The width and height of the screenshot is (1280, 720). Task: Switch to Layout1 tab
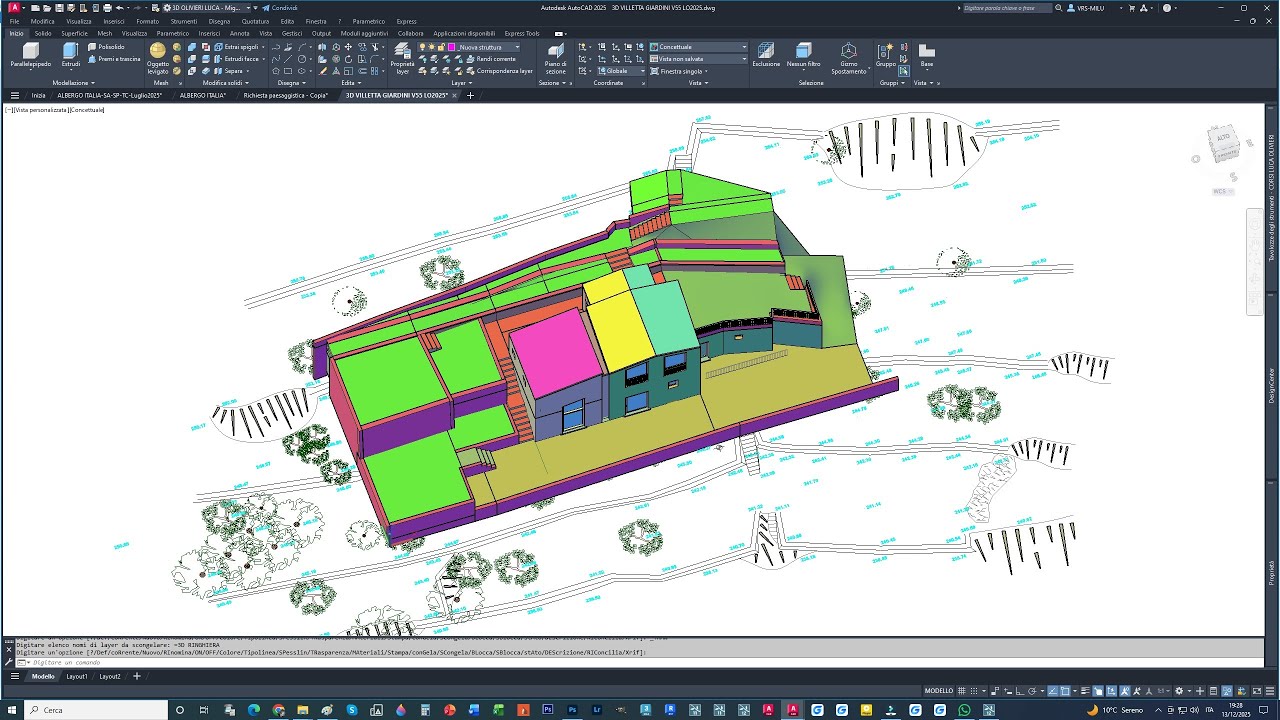click(x=77, y=676)
